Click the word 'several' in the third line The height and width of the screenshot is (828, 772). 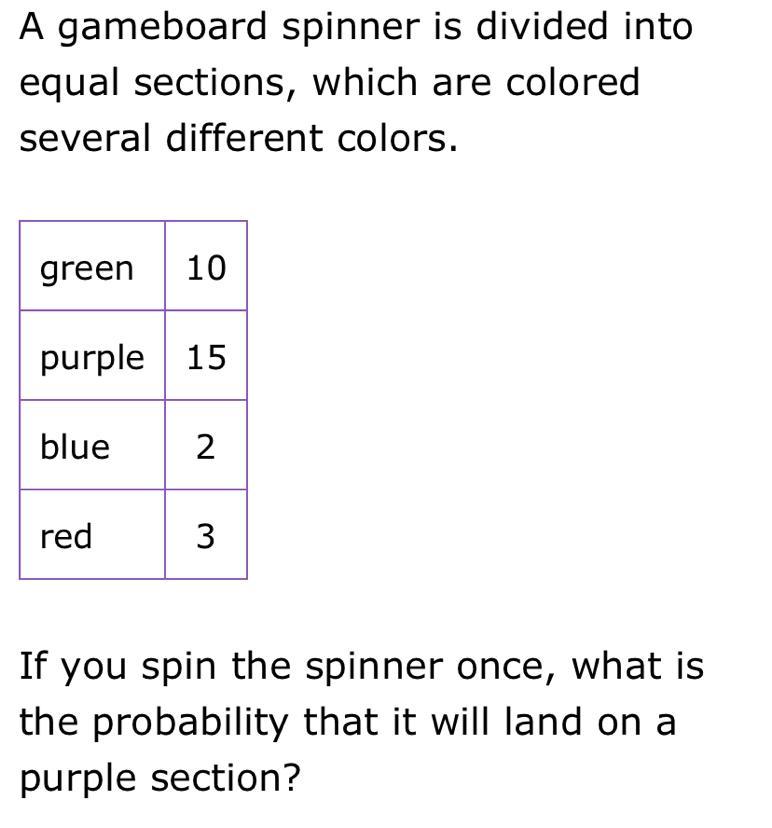(x=86, y=138)
